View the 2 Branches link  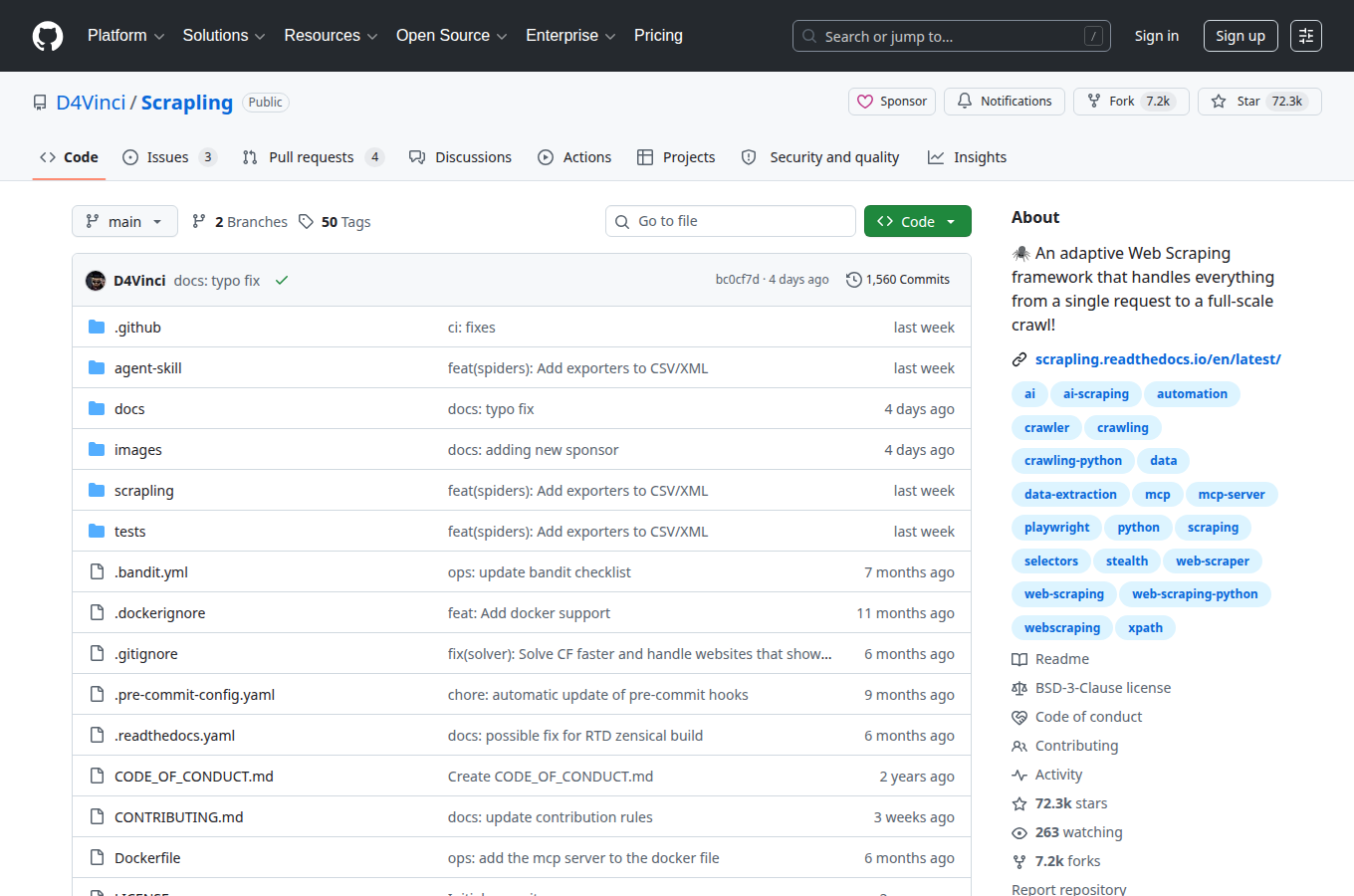click(x=240, y=221)
